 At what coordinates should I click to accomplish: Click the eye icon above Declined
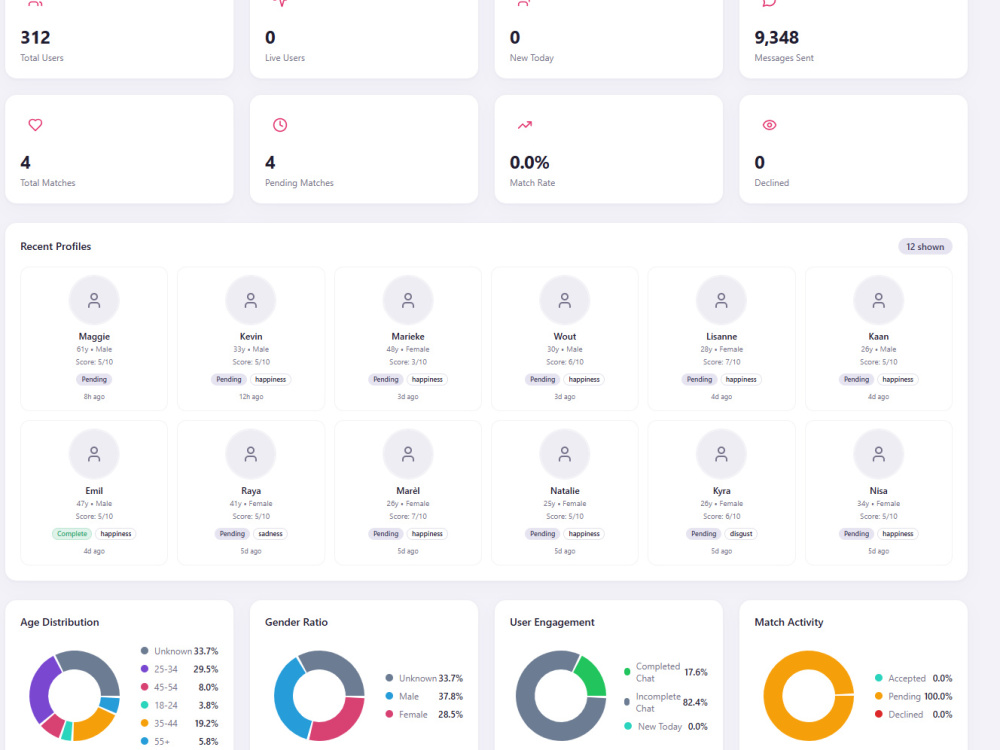point(770,125)
